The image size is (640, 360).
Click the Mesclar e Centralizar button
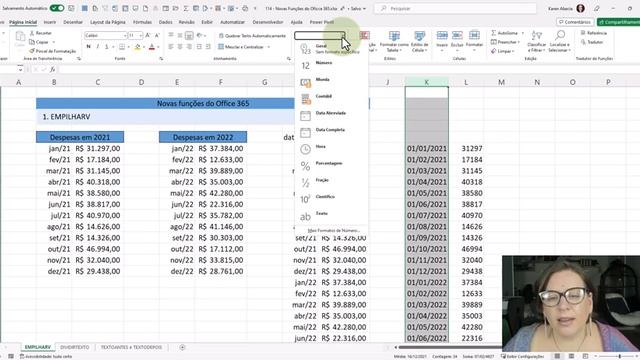(241, 47)
